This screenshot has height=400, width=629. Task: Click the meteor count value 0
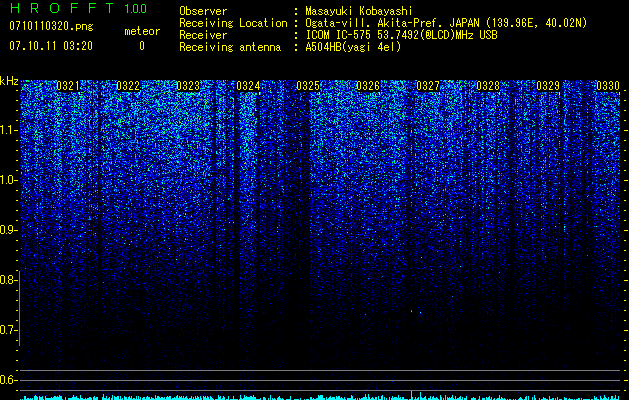[x=142, y=46]
